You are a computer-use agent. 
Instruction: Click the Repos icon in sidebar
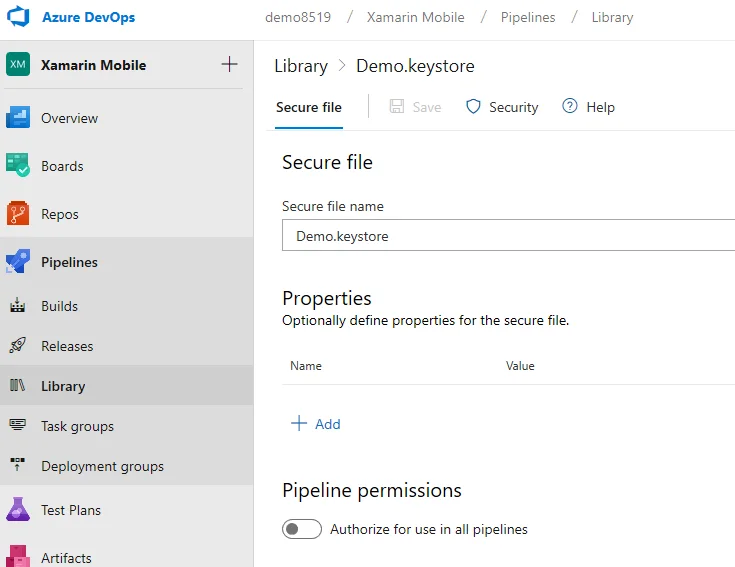18,213
